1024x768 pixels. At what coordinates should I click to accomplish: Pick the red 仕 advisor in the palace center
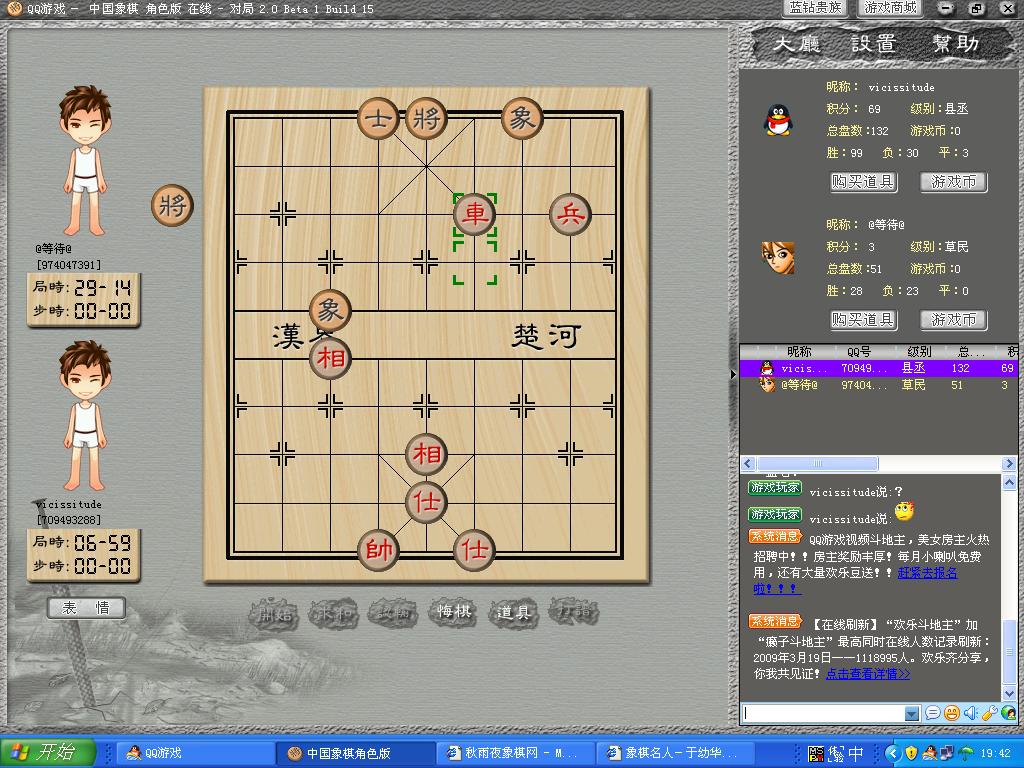pos(426,502)
